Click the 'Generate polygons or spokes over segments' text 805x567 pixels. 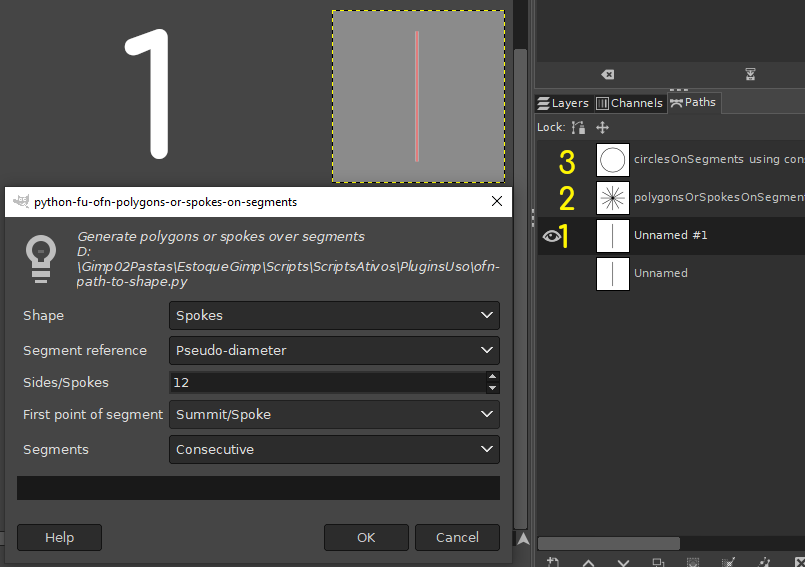click(221, 237)
